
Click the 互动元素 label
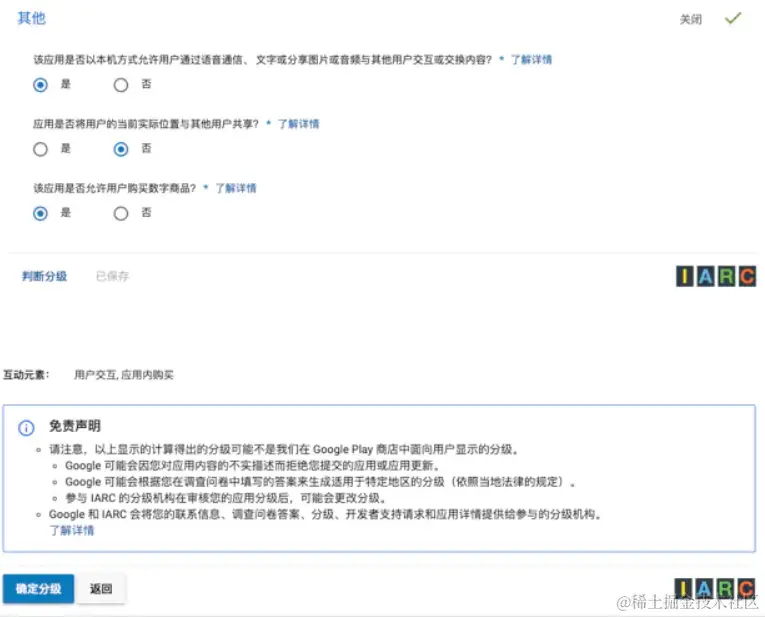point(26,375)
